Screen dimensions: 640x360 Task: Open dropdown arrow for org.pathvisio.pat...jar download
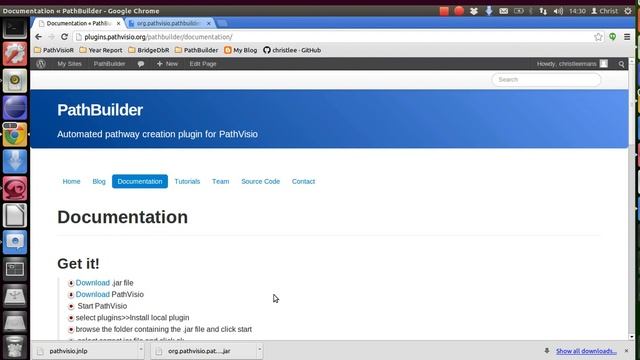259,350
